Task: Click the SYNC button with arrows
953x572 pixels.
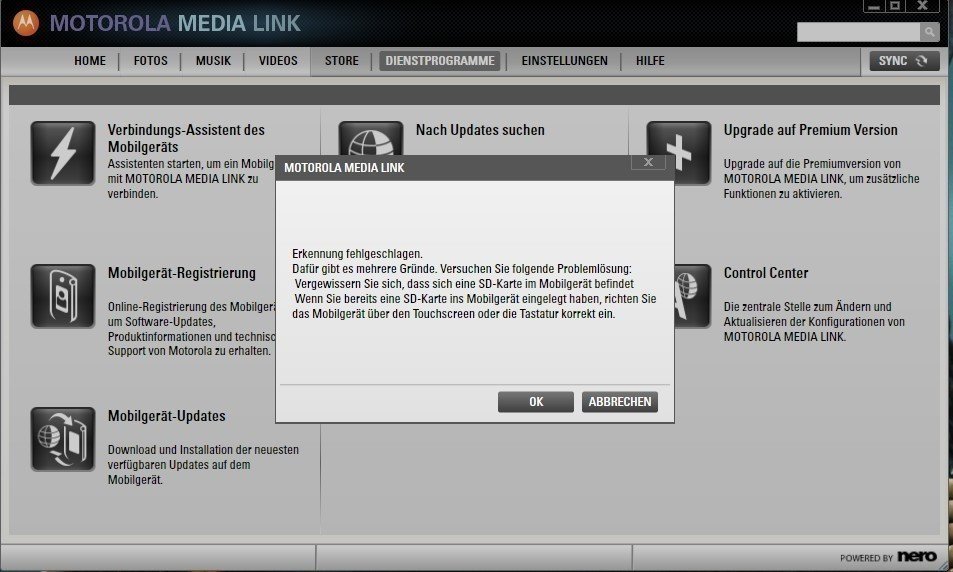Action: click(x=904, y=61)
